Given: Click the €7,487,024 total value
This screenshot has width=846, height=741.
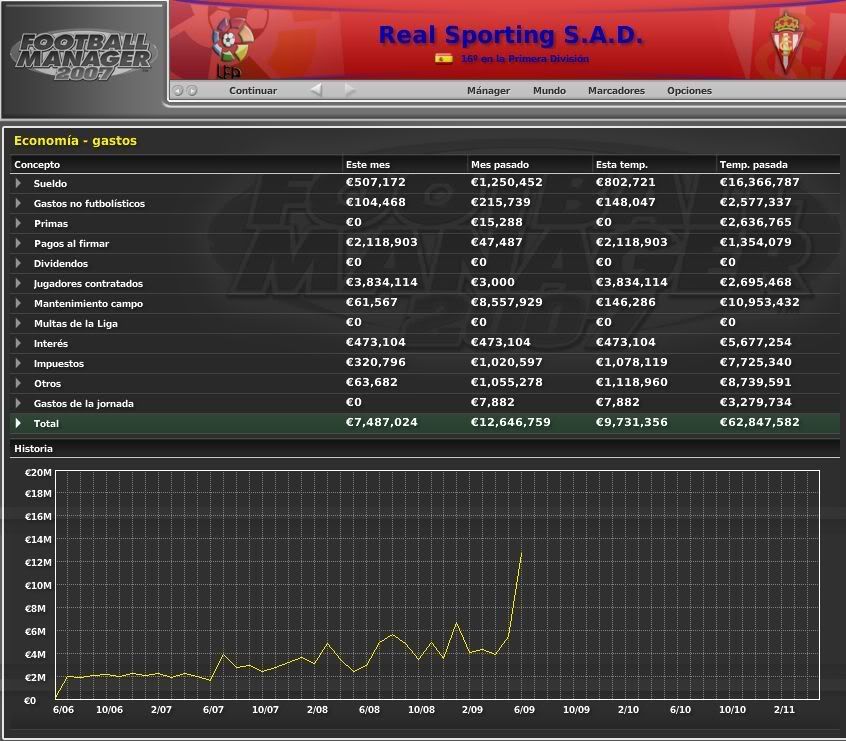Looking at the screenshot, I should tap(381, 422).
